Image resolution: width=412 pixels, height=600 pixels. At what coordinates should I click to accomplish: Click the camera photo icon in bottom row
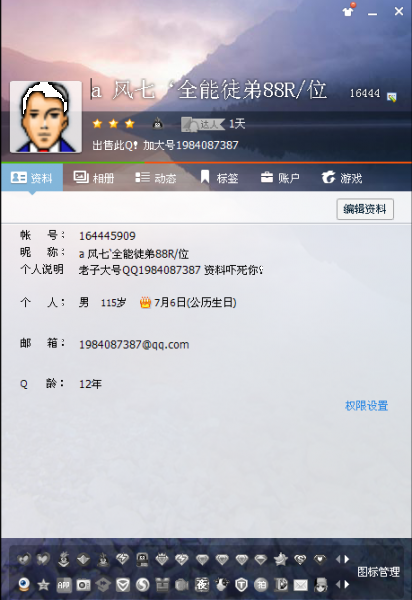coord(83,585)
